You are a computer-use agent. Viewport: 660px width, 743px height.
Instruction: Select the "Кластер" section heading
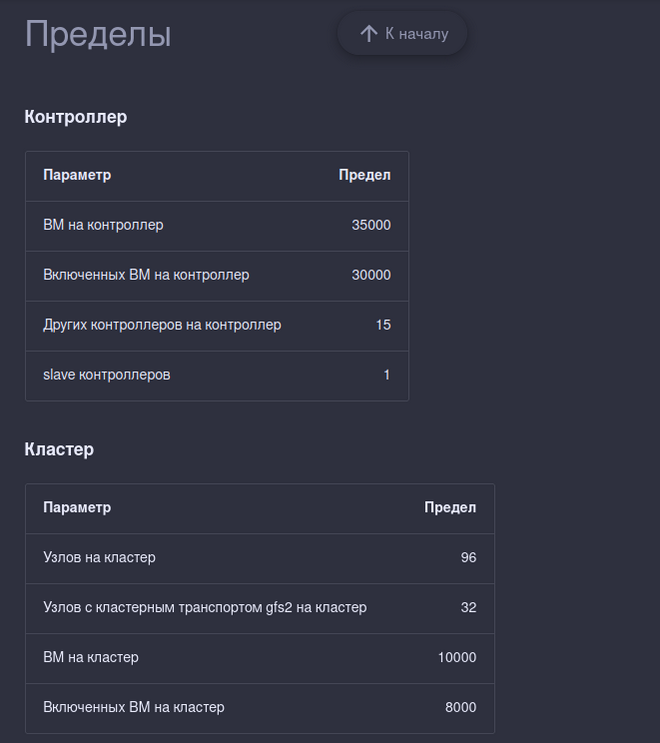click(59, 450)
